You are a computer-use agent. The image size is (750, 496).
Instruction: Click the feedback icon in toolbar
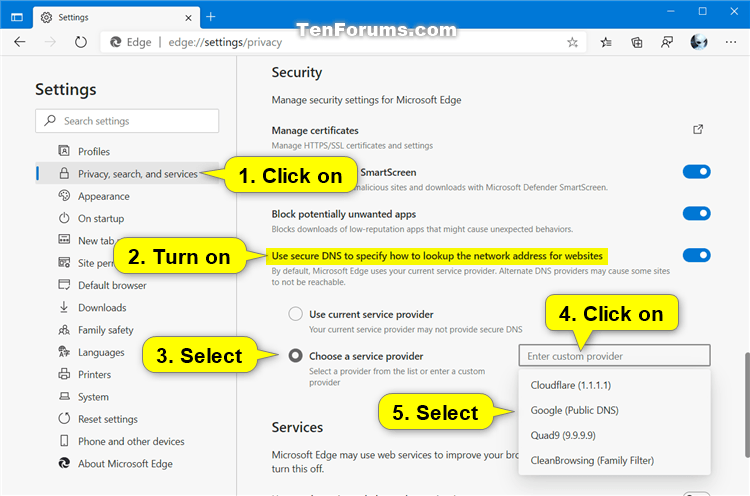pyautogui.click(x=667, y=43)
